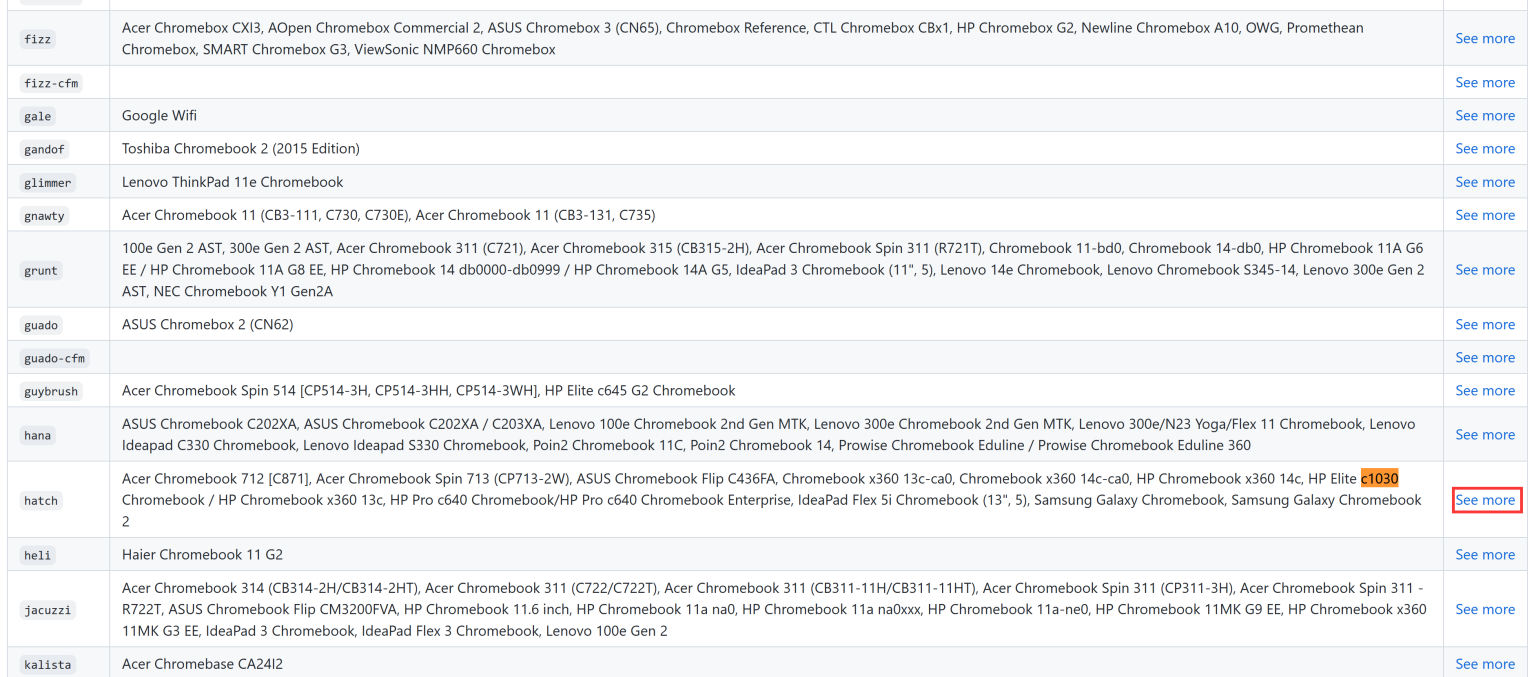Click Toshiba Chromebook 2 (2015 Edition) text
The height and width of the screenshot is (677, 1536).
click(241, 148)
